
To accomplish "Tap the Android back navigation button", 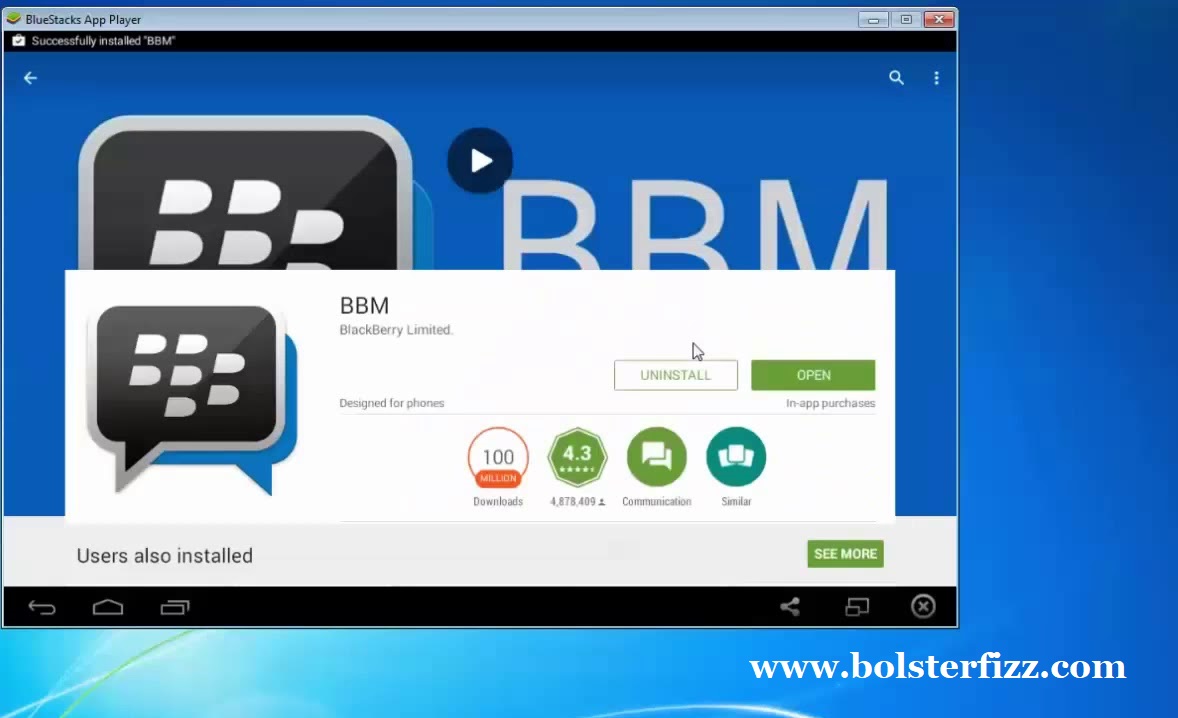I will [x=42, y=607].
